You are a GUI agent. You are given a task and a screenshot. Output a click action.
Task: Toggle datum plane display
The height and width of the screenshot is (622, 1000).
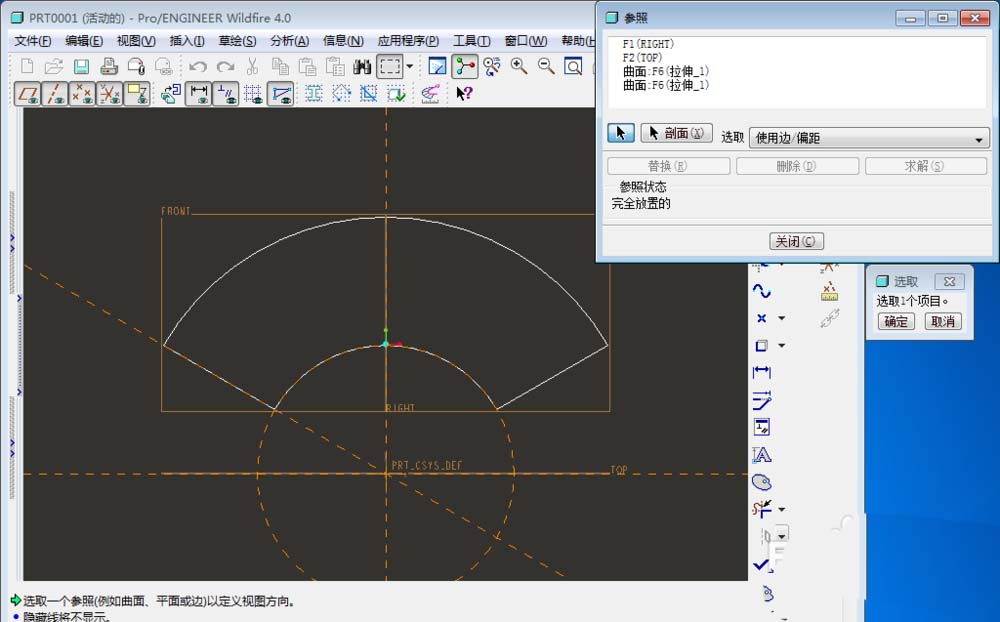click(28, 94)
